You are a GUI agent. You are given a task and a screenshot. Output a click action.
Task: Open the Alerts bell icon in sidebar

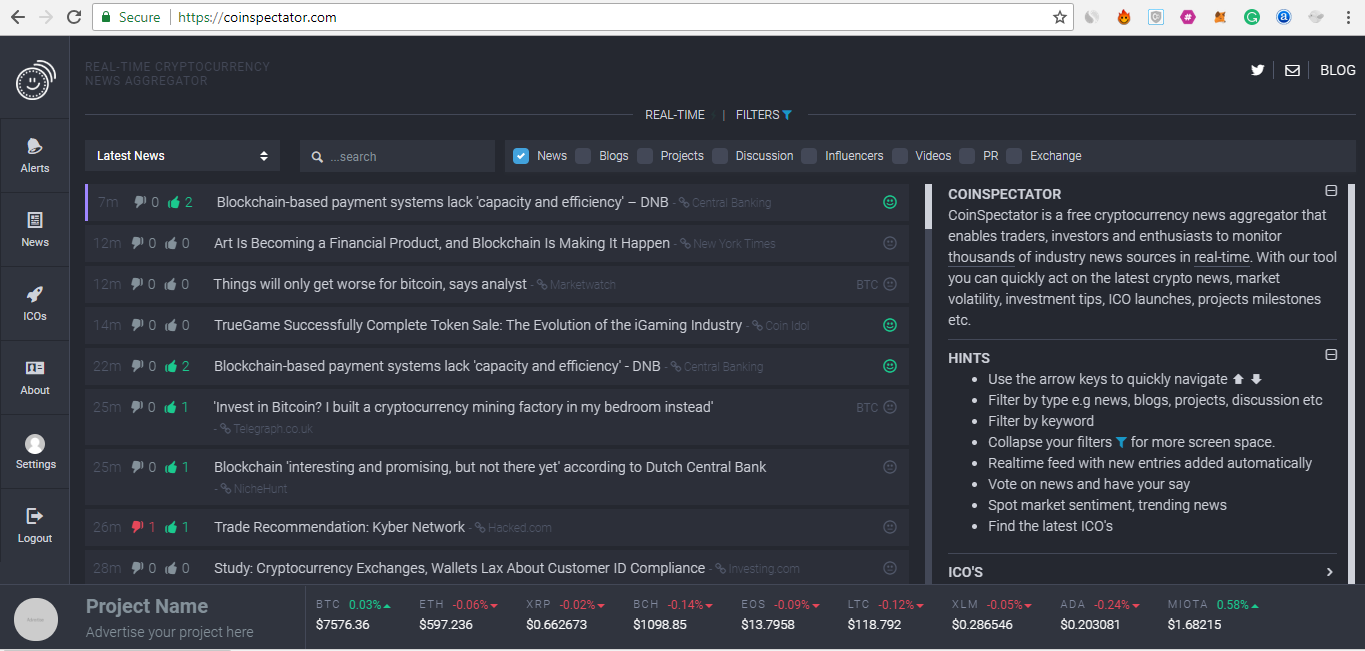point(35,148)
